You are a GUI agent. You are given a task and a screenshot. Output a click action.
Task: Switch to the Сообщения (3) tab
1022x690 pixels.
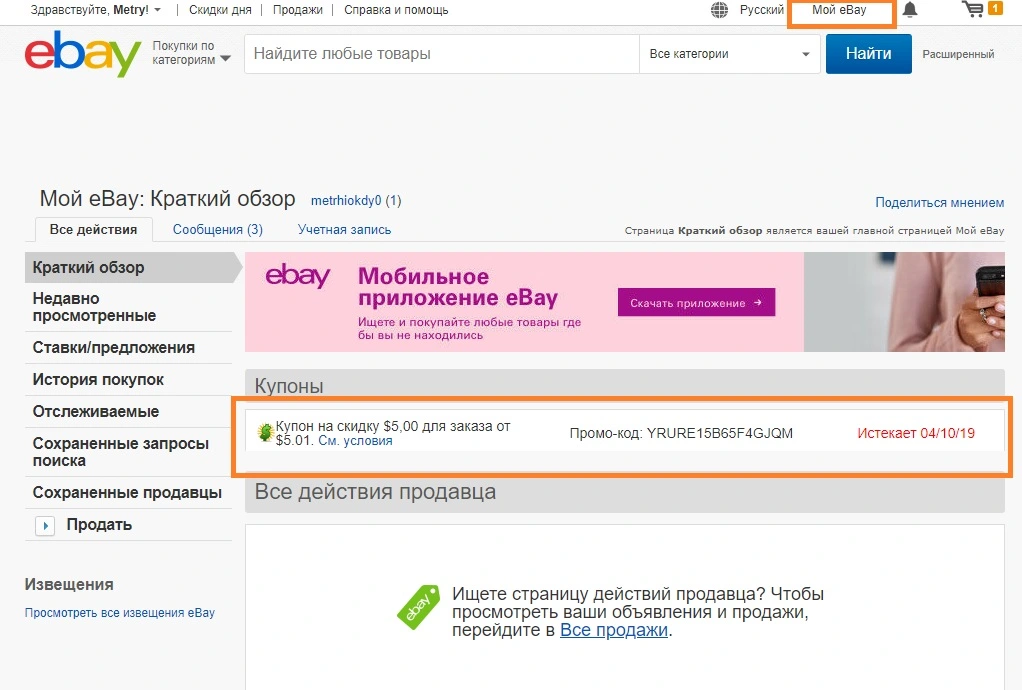point(218,229)
